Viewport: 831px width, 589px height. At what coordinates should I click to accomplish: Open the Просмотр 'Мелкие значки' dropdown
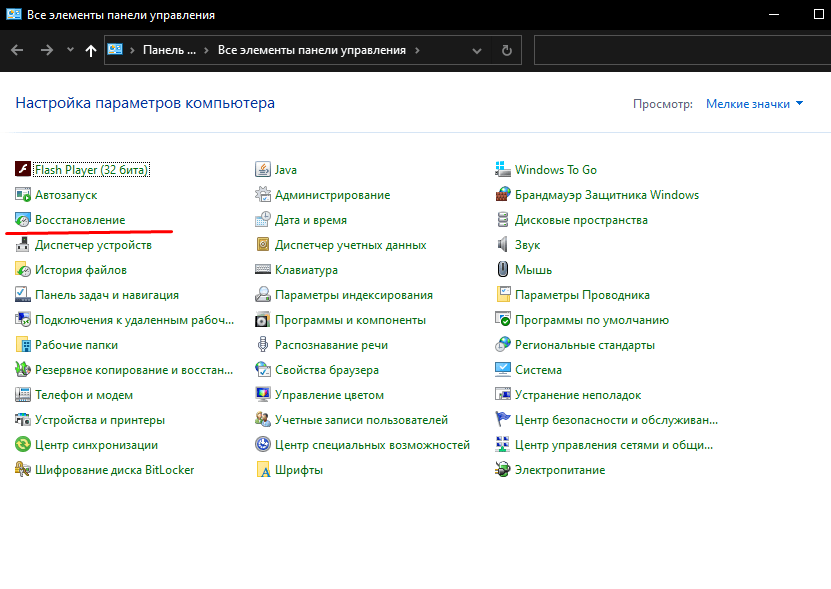click(748, 104)
